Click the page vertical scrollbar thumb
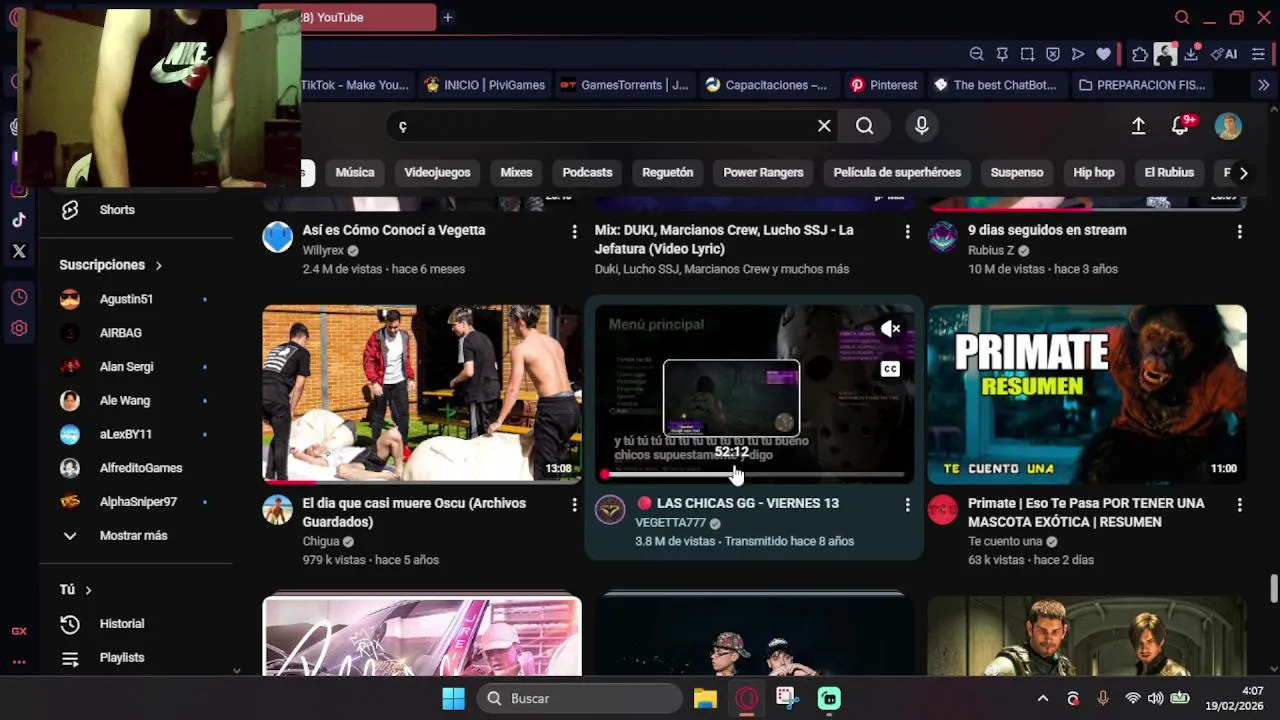This screenshot has width=1280, height=720. pos(1273,588)
